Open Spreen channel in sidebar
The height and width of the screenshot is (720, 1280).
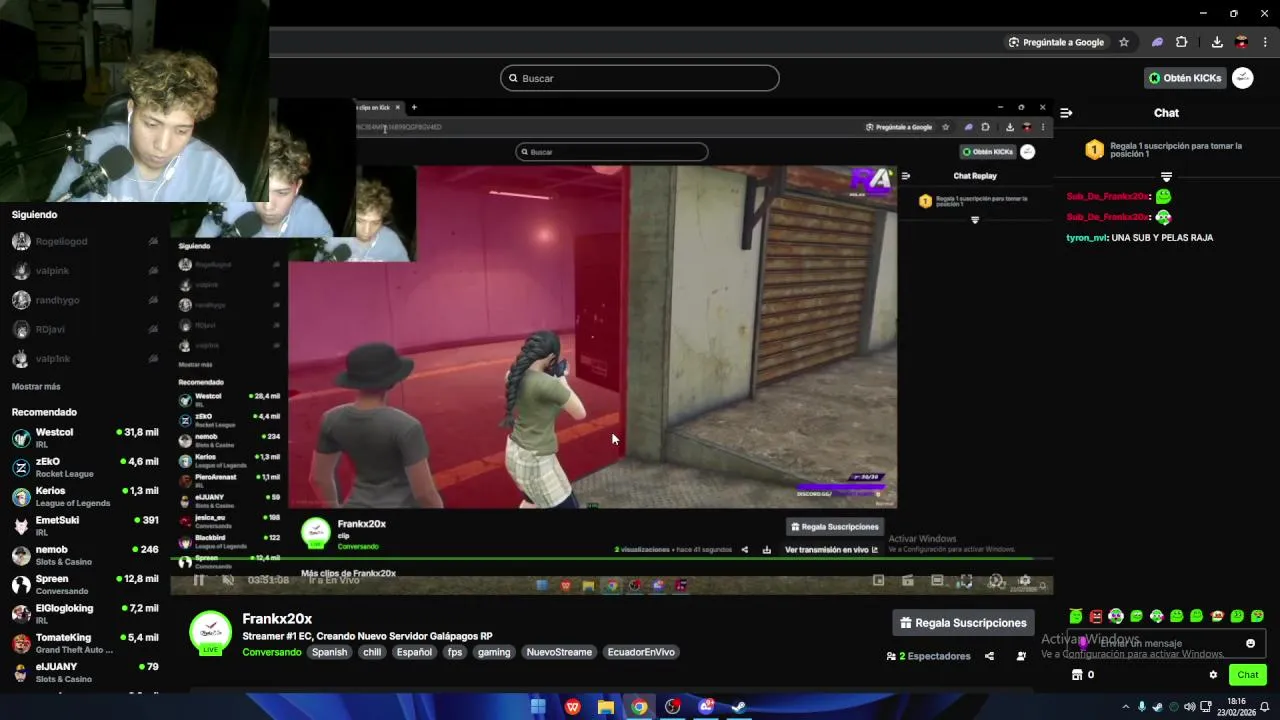85,584
